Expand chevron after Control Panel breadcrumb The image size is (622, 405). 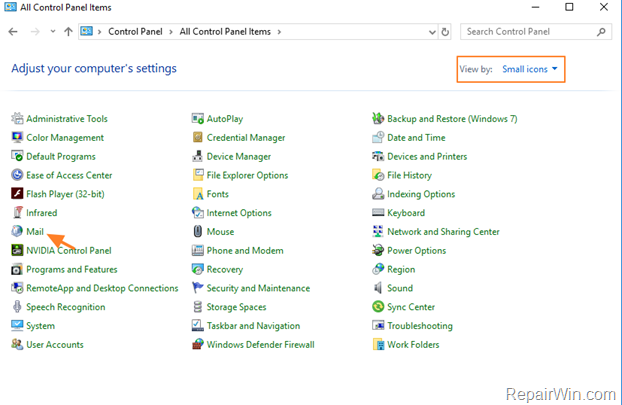coord(171,32)
